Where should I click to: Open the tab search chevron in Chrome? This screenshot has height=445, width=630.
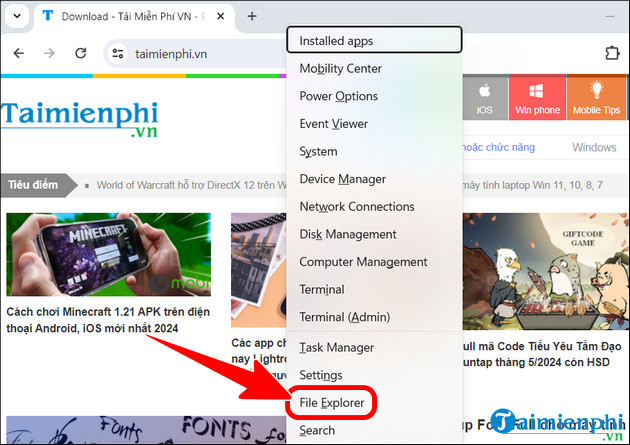tap(13, 16)
